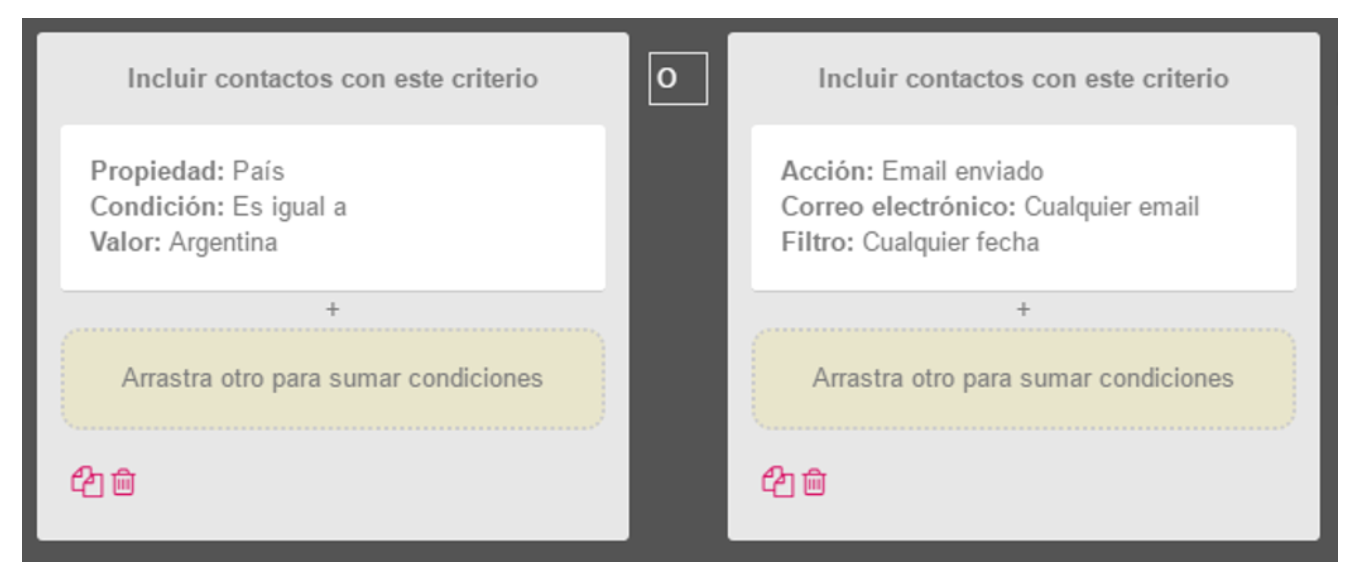Click right Arrastra otro para sumar condiciones zone
The width and height of the screenshot is (1352, 582).
point(1024,379)
